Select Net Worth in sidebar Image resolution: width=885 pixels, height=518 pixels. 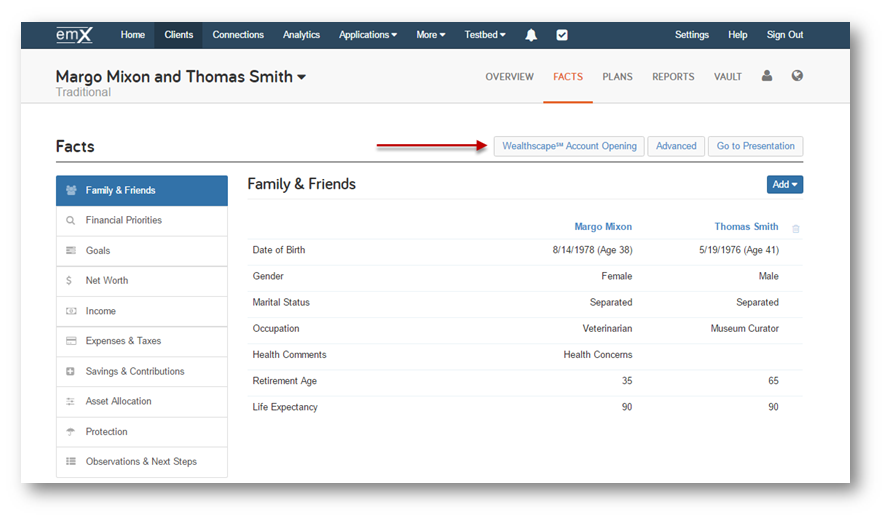(x=142, y=281)
